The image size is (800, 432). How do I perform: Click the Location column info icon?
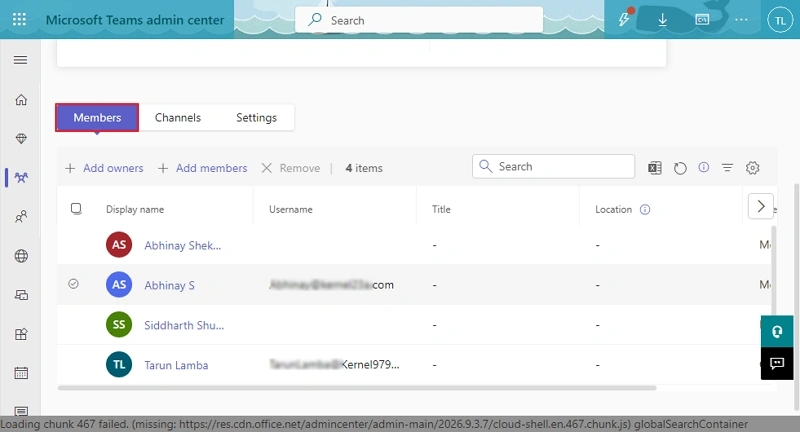[x=645, y=210]
